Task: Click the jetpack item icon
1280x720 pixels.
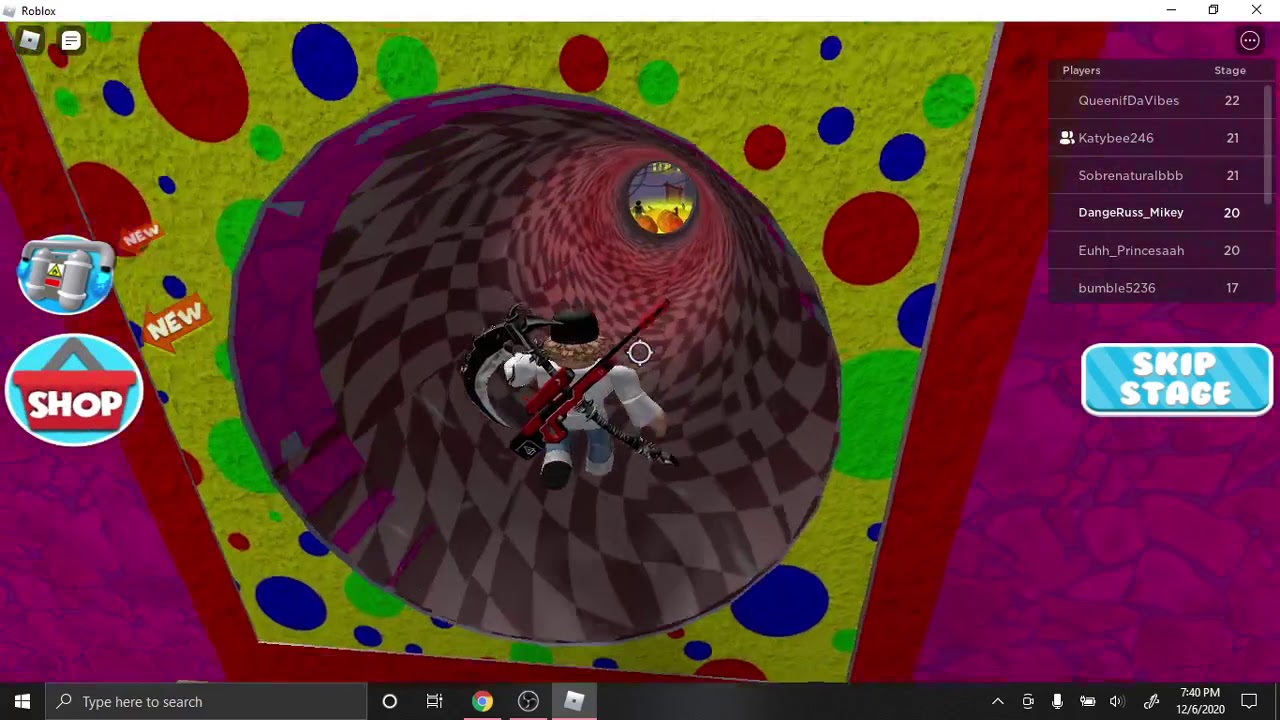Action: pos(66,275)
